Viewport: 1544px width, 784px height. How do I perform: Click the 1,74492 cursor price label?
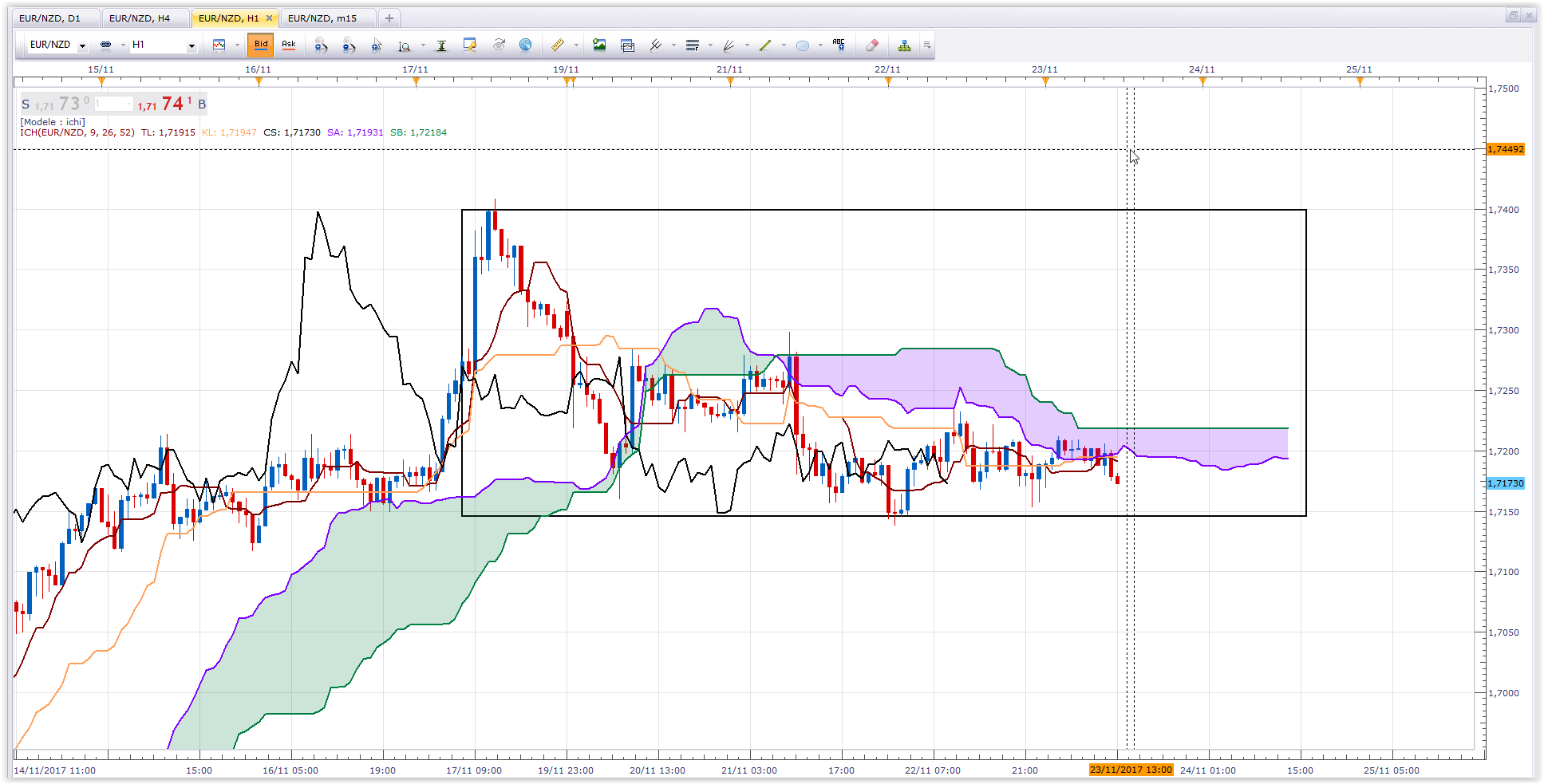tap(1506, 149)
